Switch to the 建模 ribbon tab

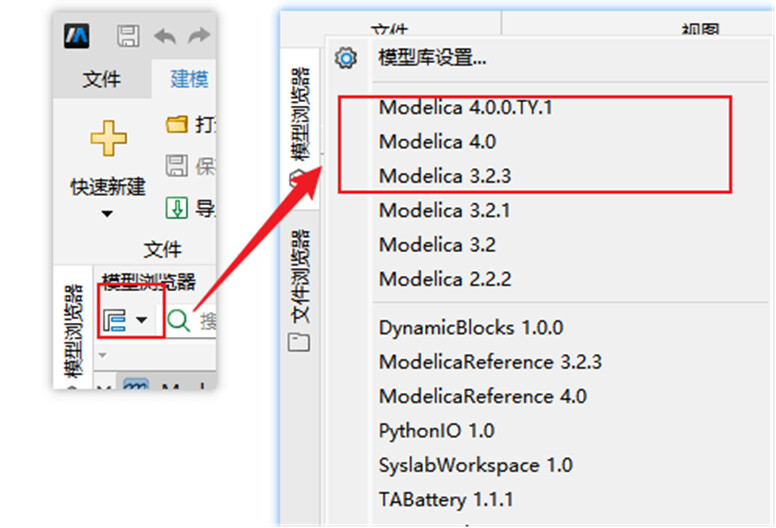(x=189, y=79)
